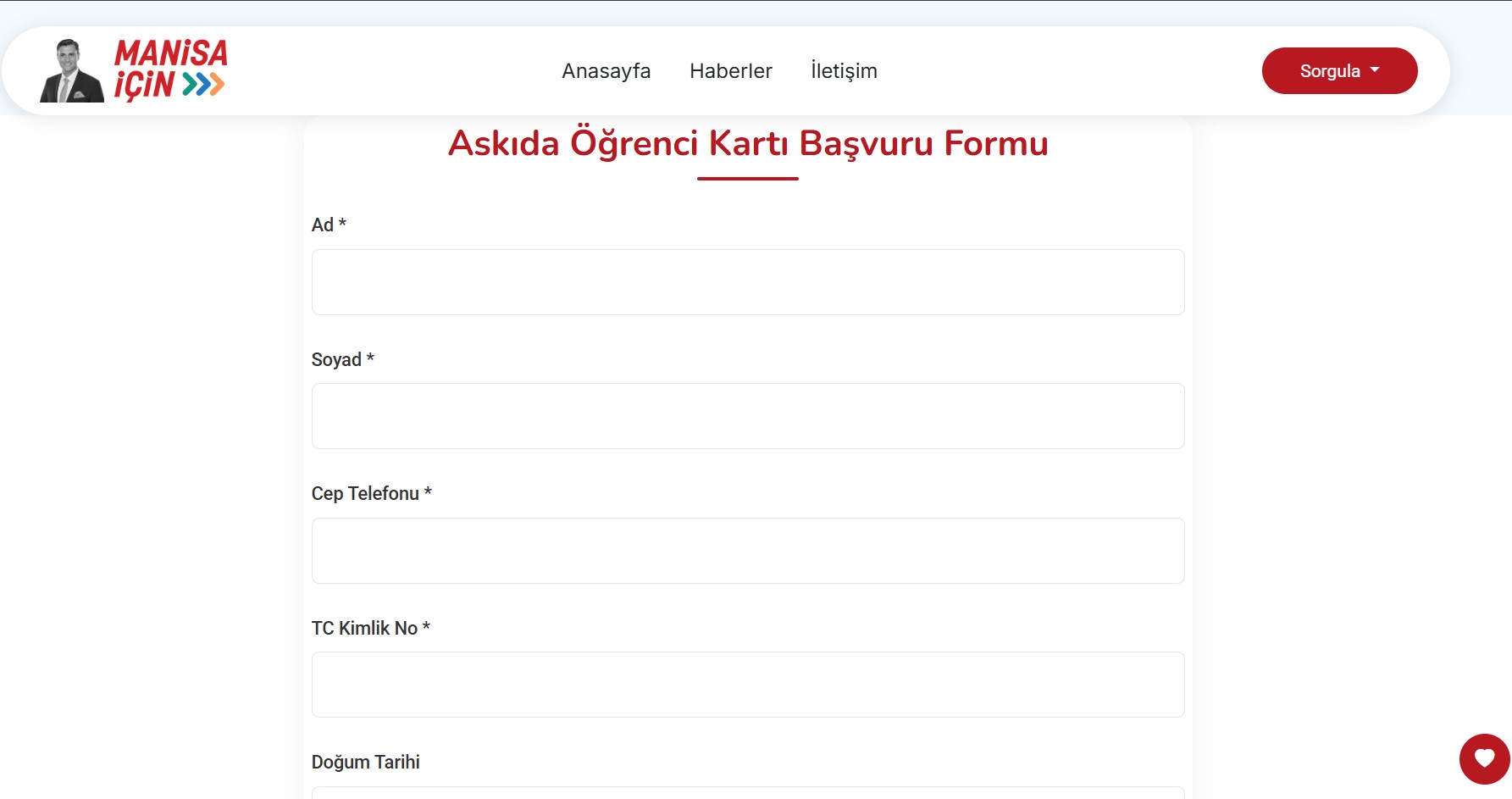1512x799 pixels.
Task: Click the "TC Kimlik No *" label
Action: tap(370, 628)
